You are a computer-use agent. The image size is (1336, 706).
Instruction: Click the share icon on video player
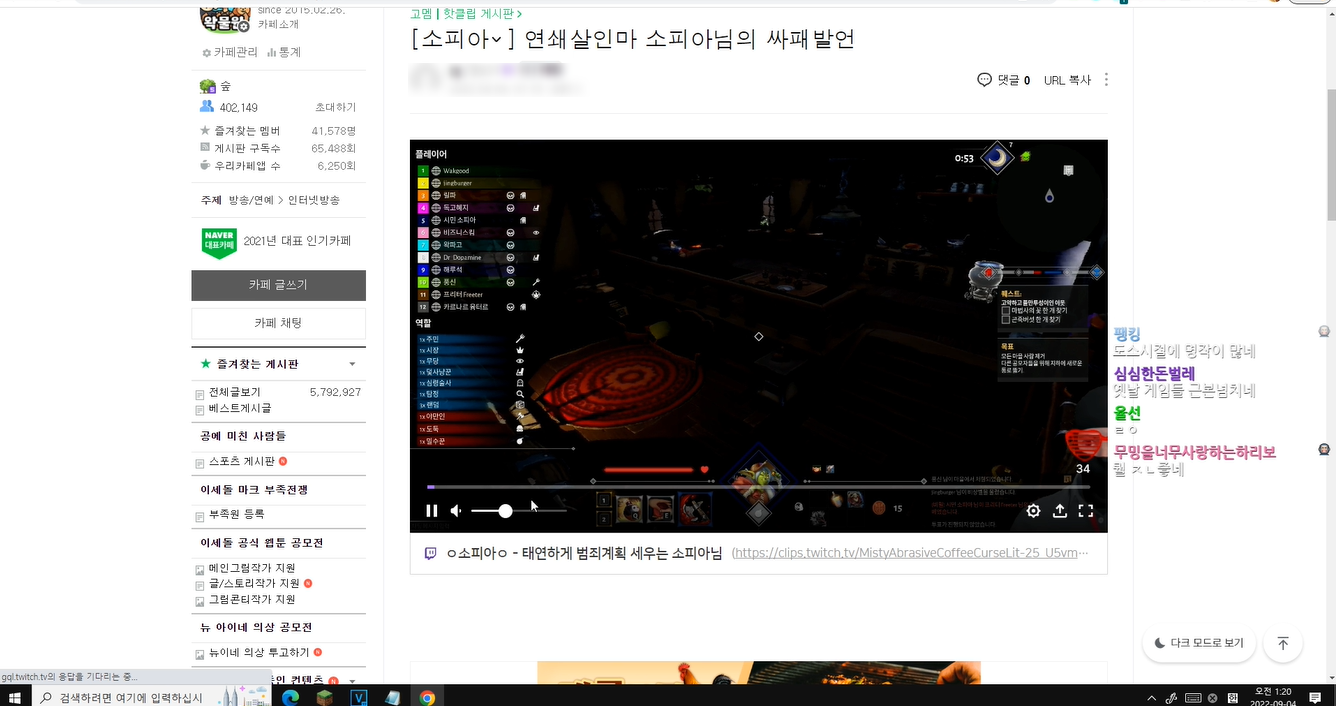pos(1059,511)
